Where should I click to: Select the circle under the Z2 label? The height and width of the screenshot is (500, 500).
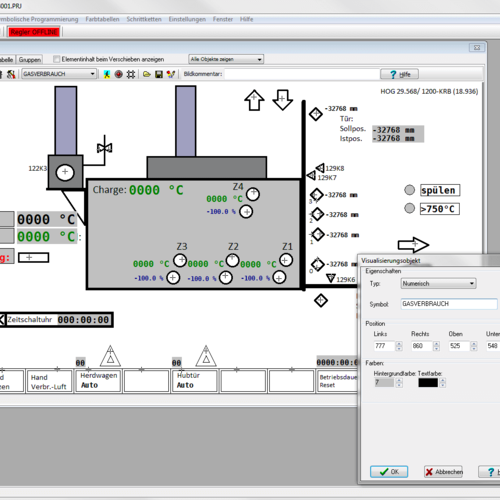pyautogui.click(x=233, y=260)
